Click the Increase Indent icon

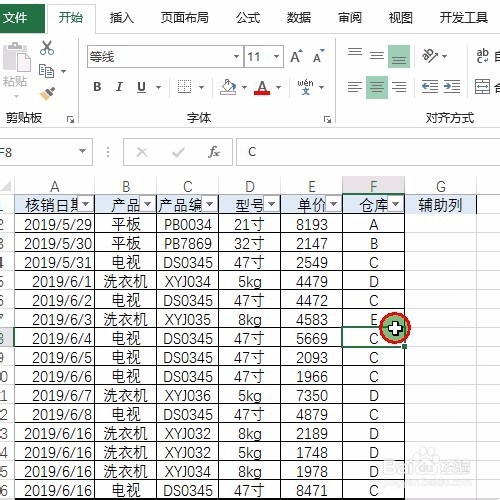pos(452,87)
